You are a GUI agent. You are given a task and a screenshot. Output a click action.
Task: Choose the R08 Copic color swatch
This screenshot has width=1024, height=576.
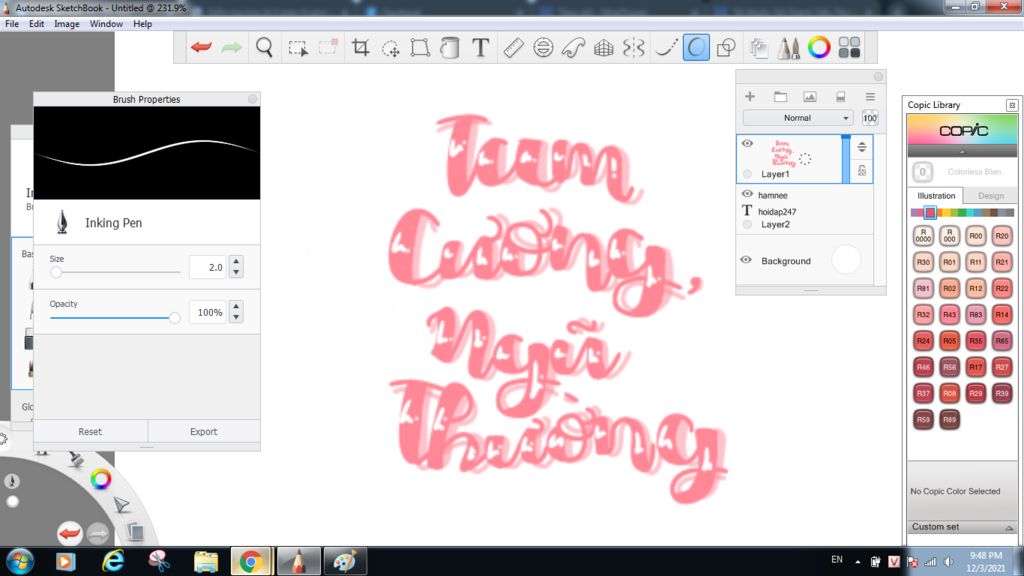[949, 393]
